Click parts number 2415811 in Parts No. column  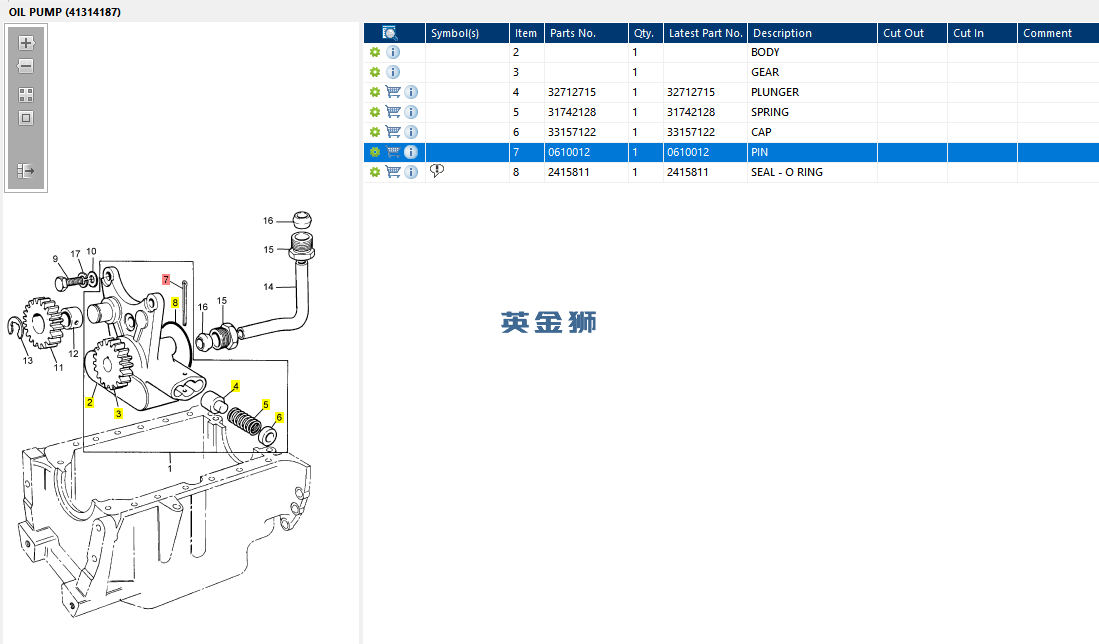click(568, 172)
